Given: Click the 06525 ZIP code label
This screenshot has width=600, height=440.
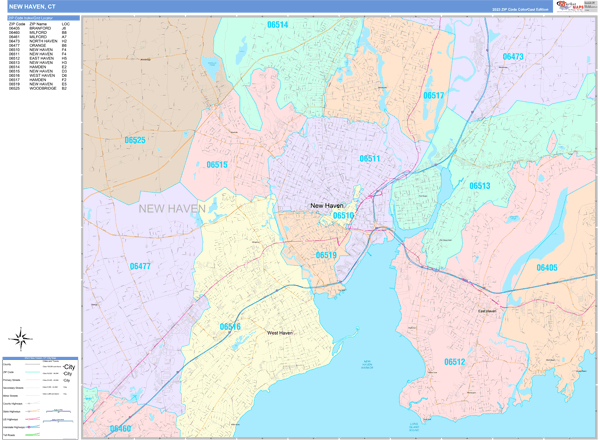Looking at the screenshot, I should click(134, 141).
